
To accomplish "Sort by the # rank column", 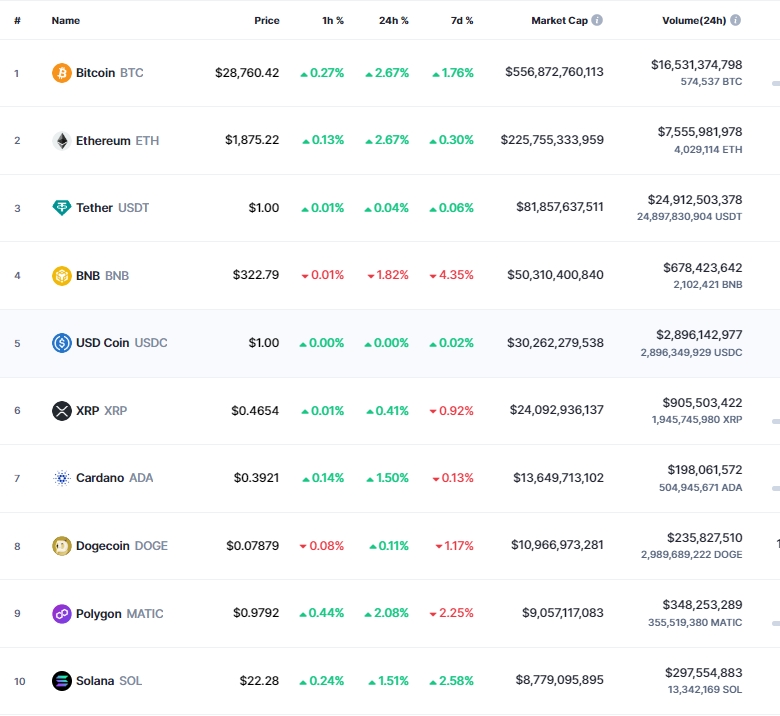I will tap(17, 20).
